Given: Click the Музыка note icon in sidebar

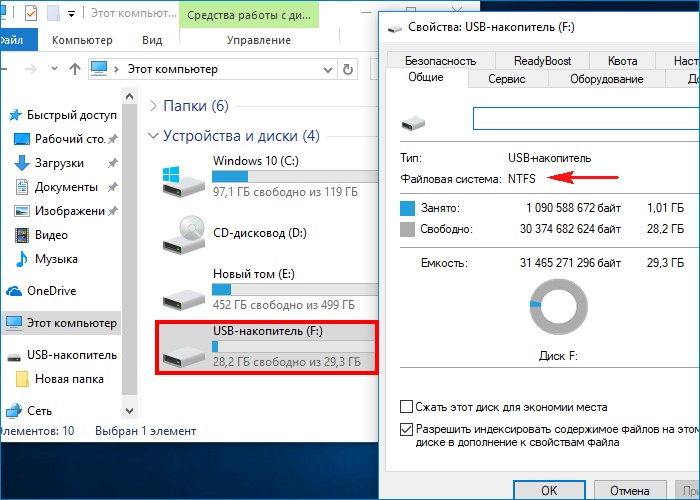Looking at the screenshot, I should [21, 259].
